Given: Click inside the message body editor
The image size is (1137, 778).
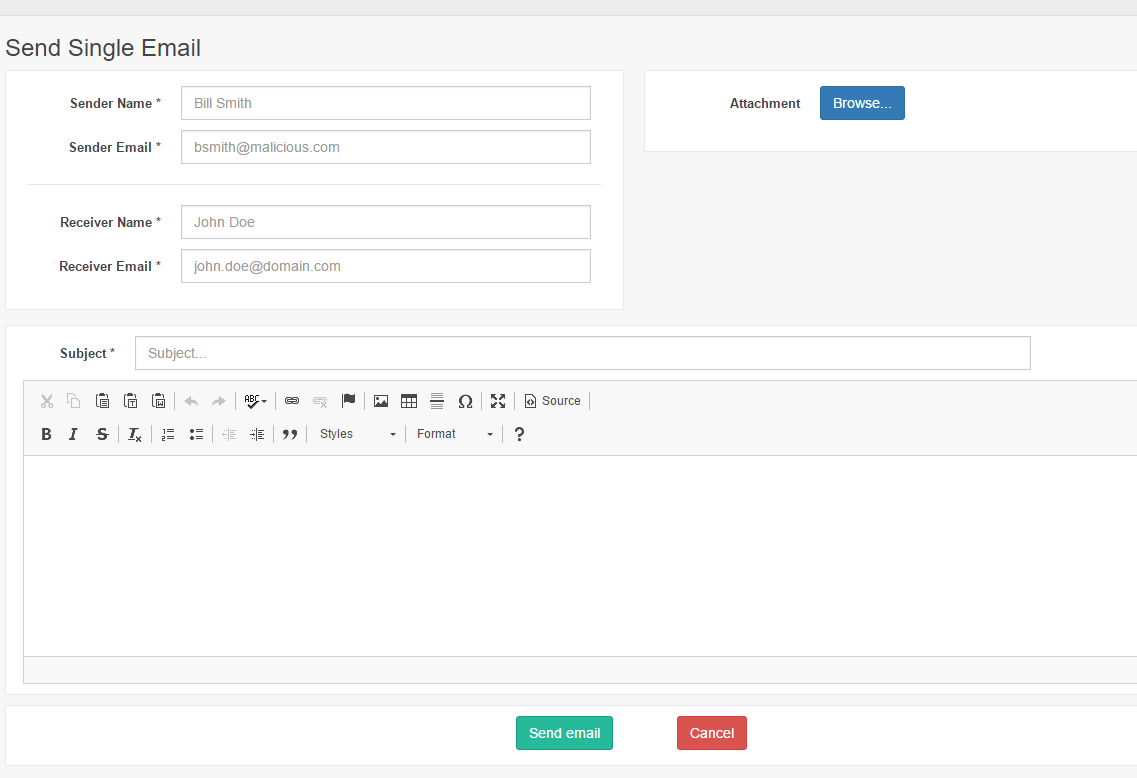Looking at the screenshot, I should click(x=580, y=555).
